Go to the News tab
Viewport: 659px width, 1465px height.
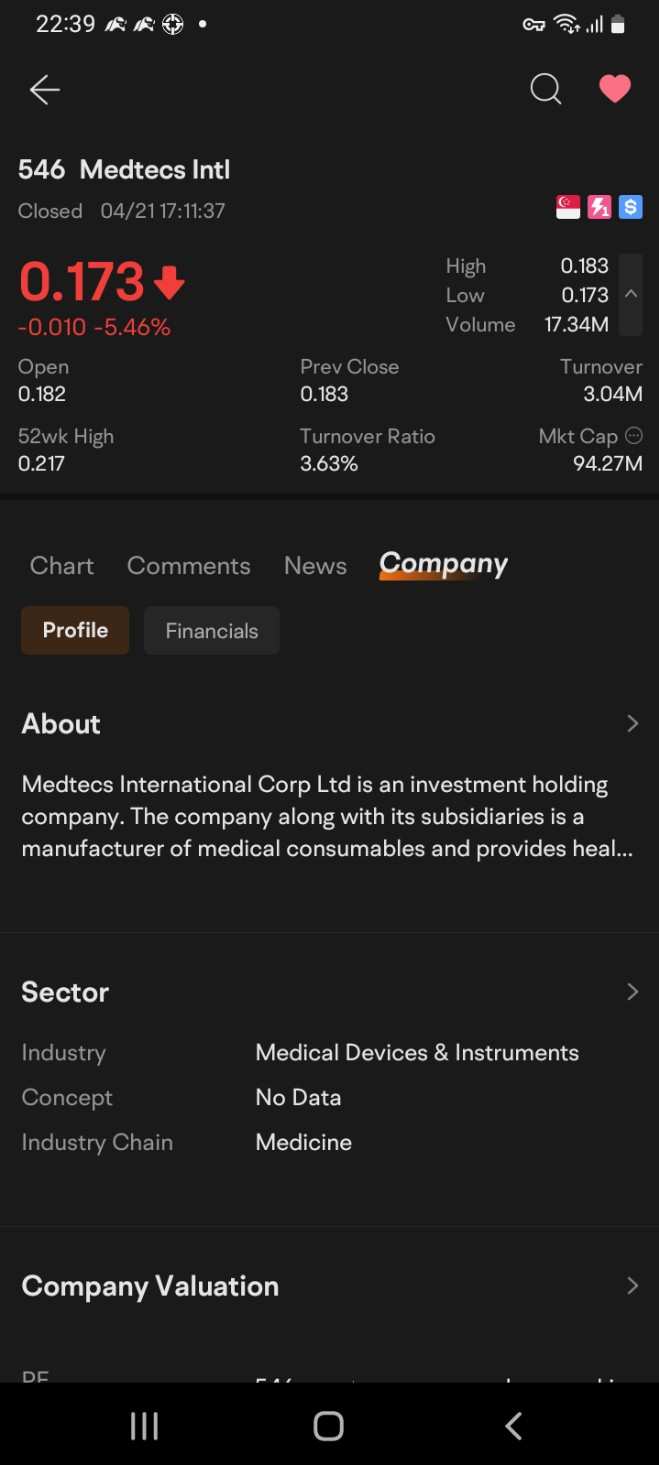pyautogui.click(x=315, y=565)
